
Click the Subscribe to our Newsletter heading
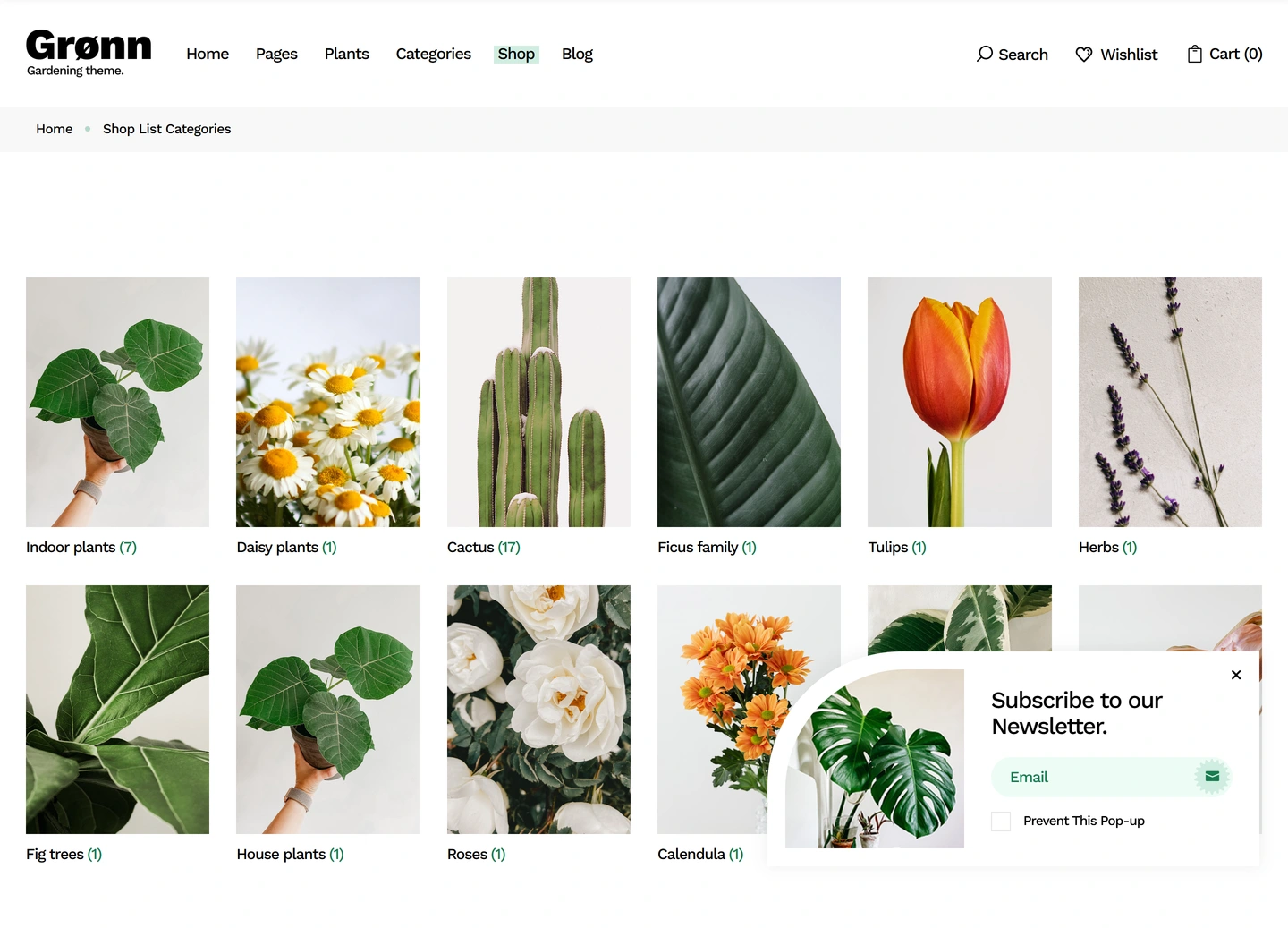[1077, 712]
